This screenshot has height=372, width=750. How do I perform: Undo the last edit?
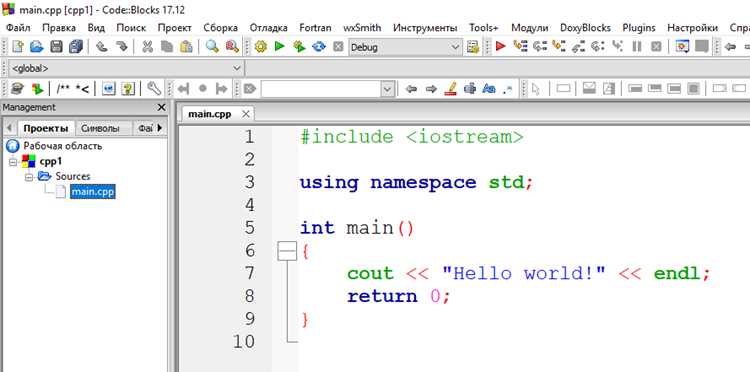point(101,46)
